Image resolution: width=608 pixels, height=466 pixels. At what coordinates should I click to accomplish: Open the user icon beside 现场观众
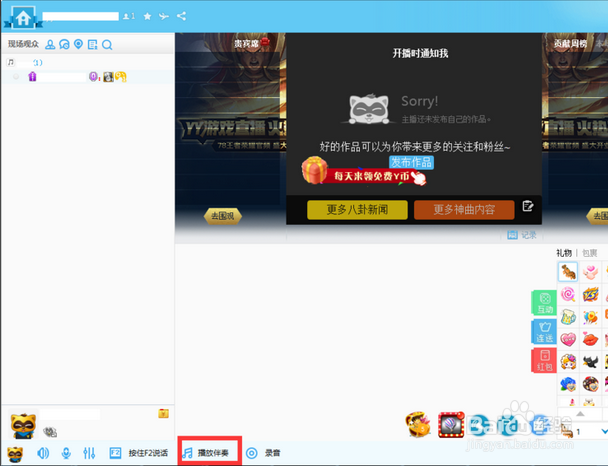pyautogui.click(x=50, y=45)
